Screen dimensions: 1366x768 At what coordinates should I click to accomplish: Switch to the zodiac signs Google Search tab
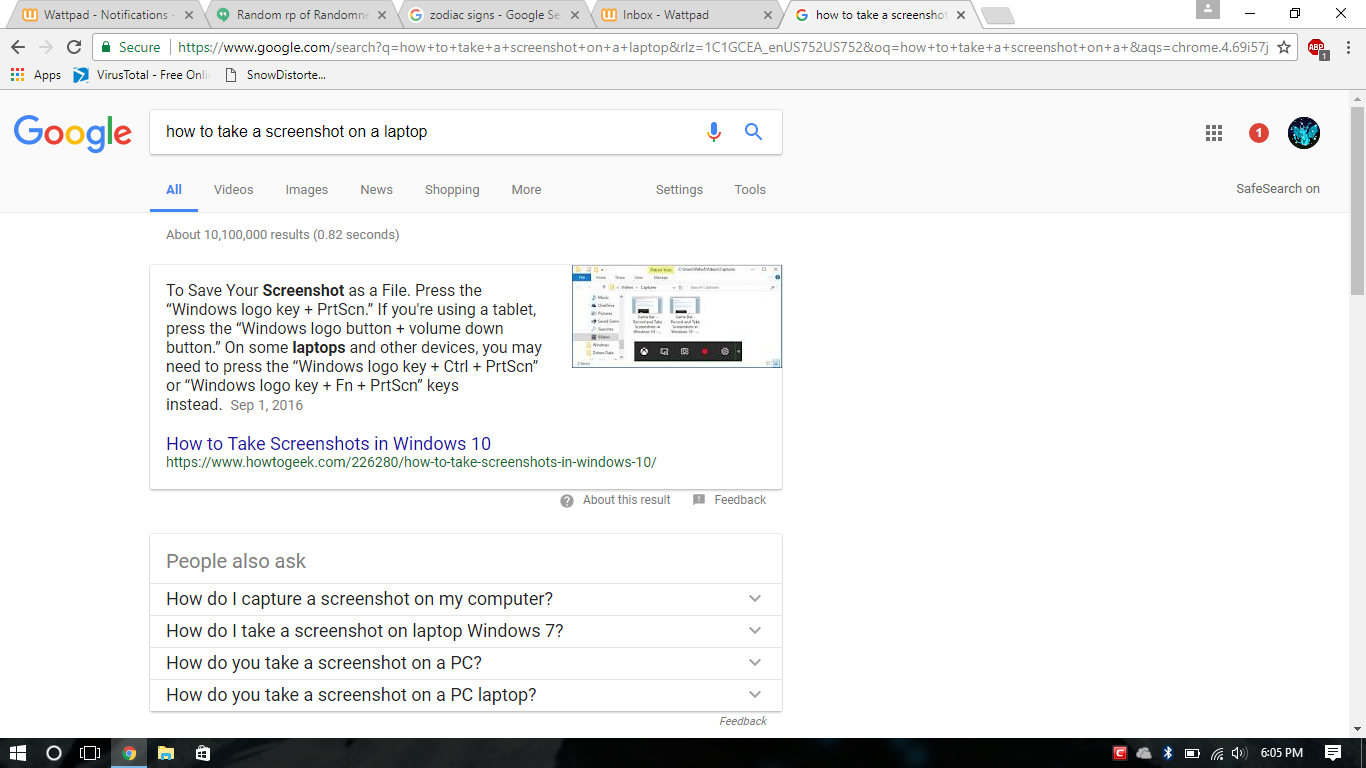(492, 15)
